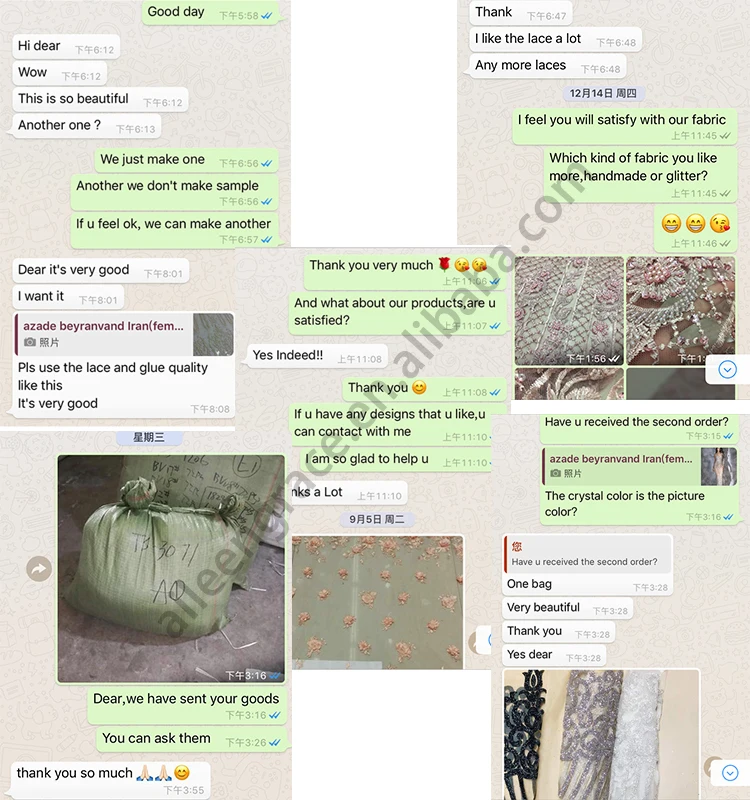
Task: Click the forward arrow beside the bag photo
Action: click(39, 569)
